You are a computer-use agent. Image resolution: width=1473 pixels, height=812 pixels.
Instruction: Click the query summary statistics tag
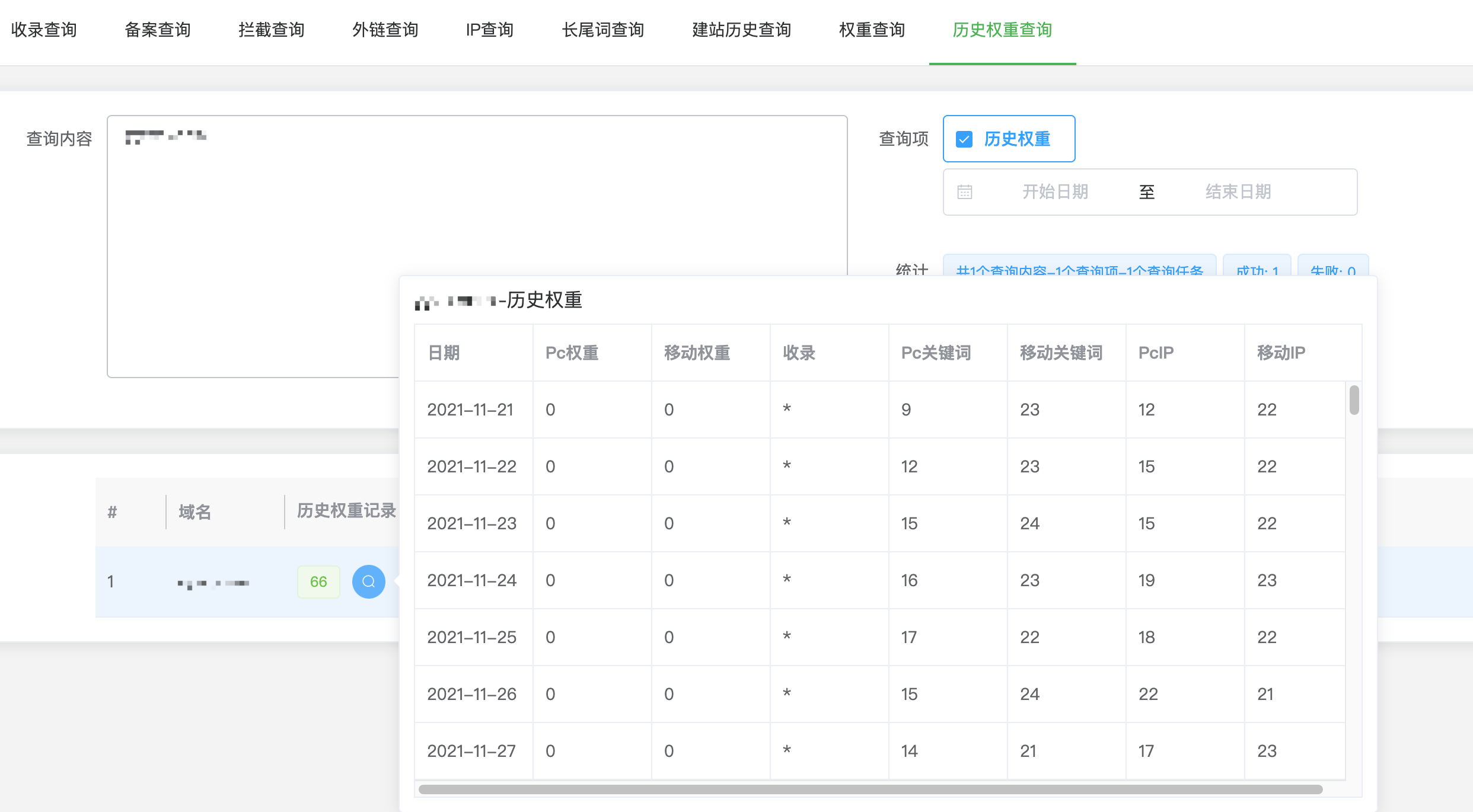[1079, 266]
